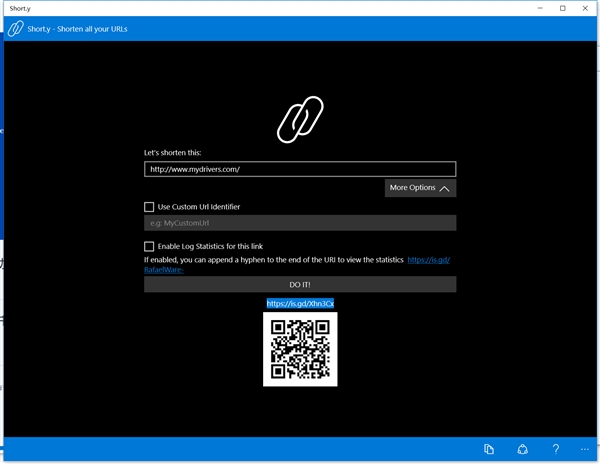Collapse the More Options panel

point(420,188)
